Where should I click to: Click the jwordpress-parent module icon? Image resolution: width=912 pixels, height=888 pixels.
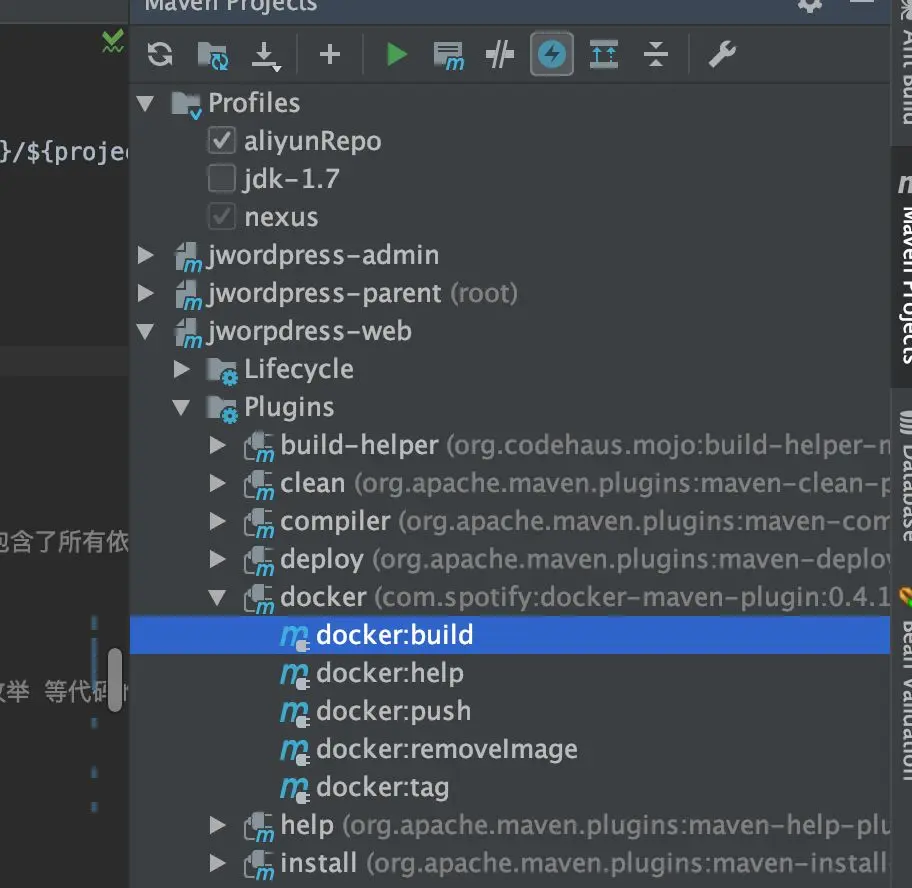coord(188,295)
